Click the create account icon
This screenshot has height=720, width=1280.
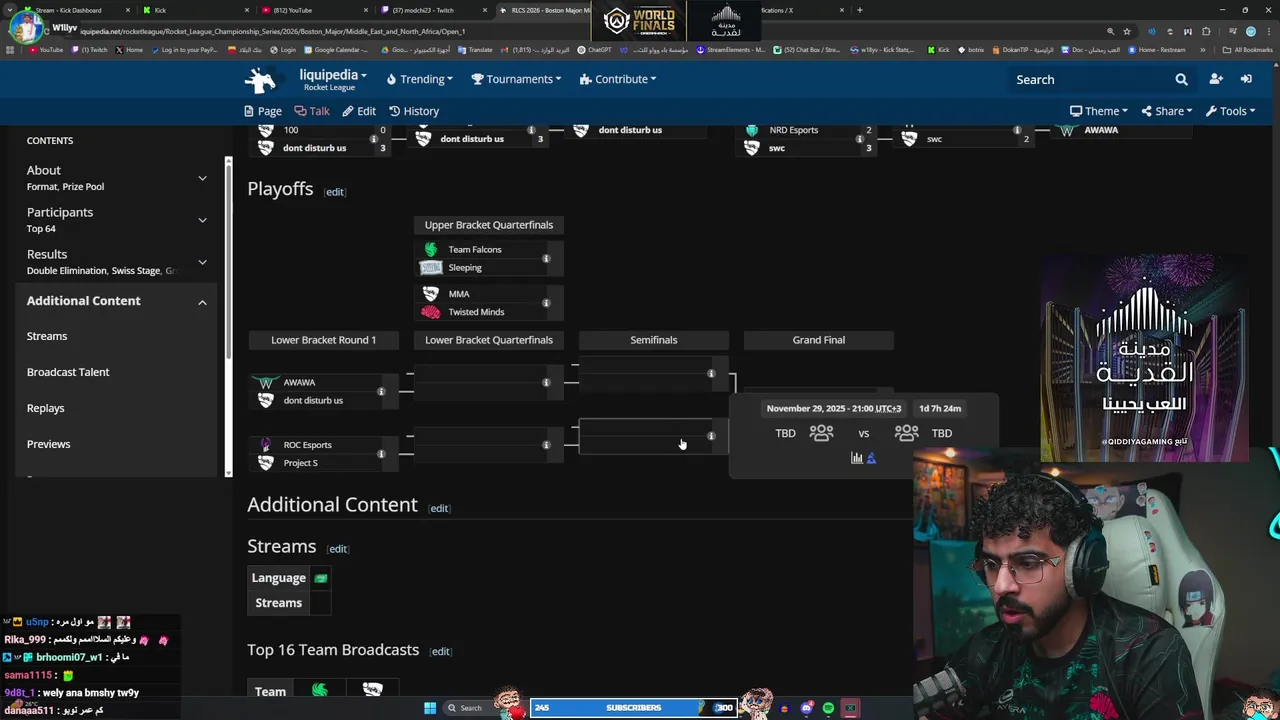(1216, 79)
